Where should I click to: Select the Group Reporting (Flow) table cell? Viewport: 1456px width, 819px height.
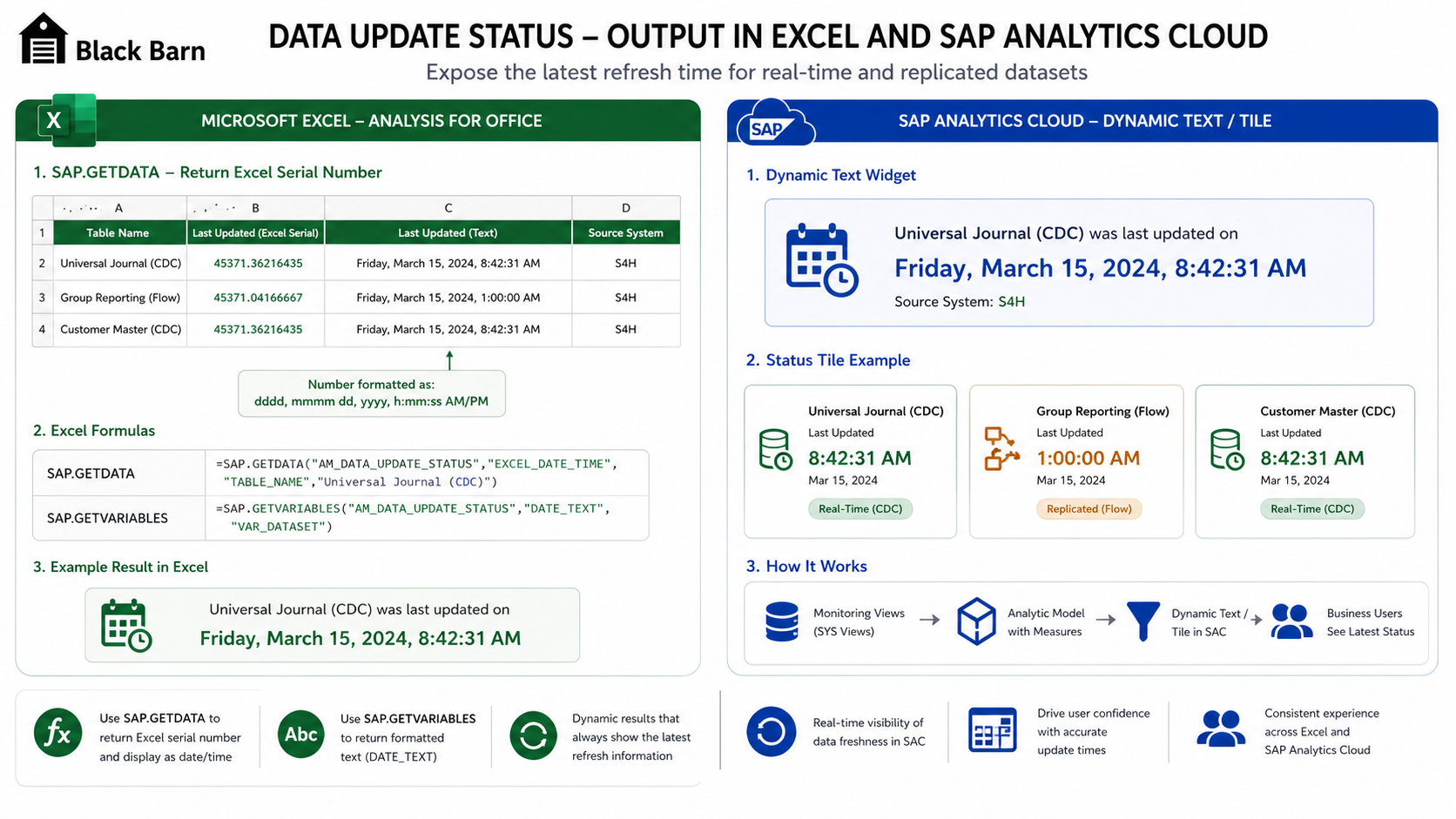click(x=120, y=298)
